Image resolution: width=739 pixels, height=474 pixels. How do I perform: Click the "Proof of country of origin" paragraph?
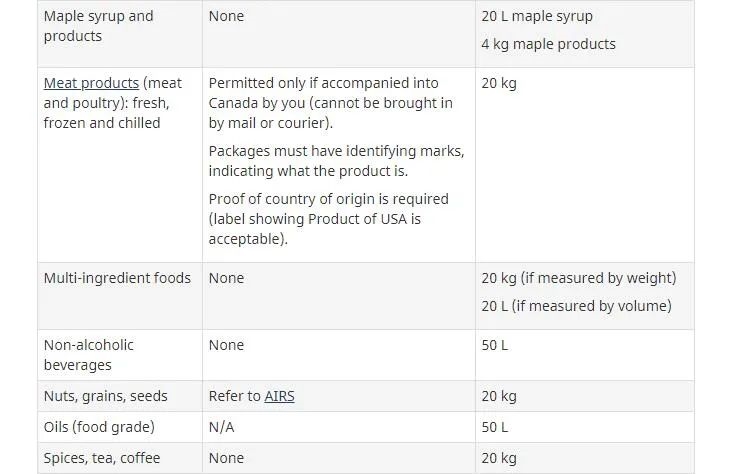point(328,219)
